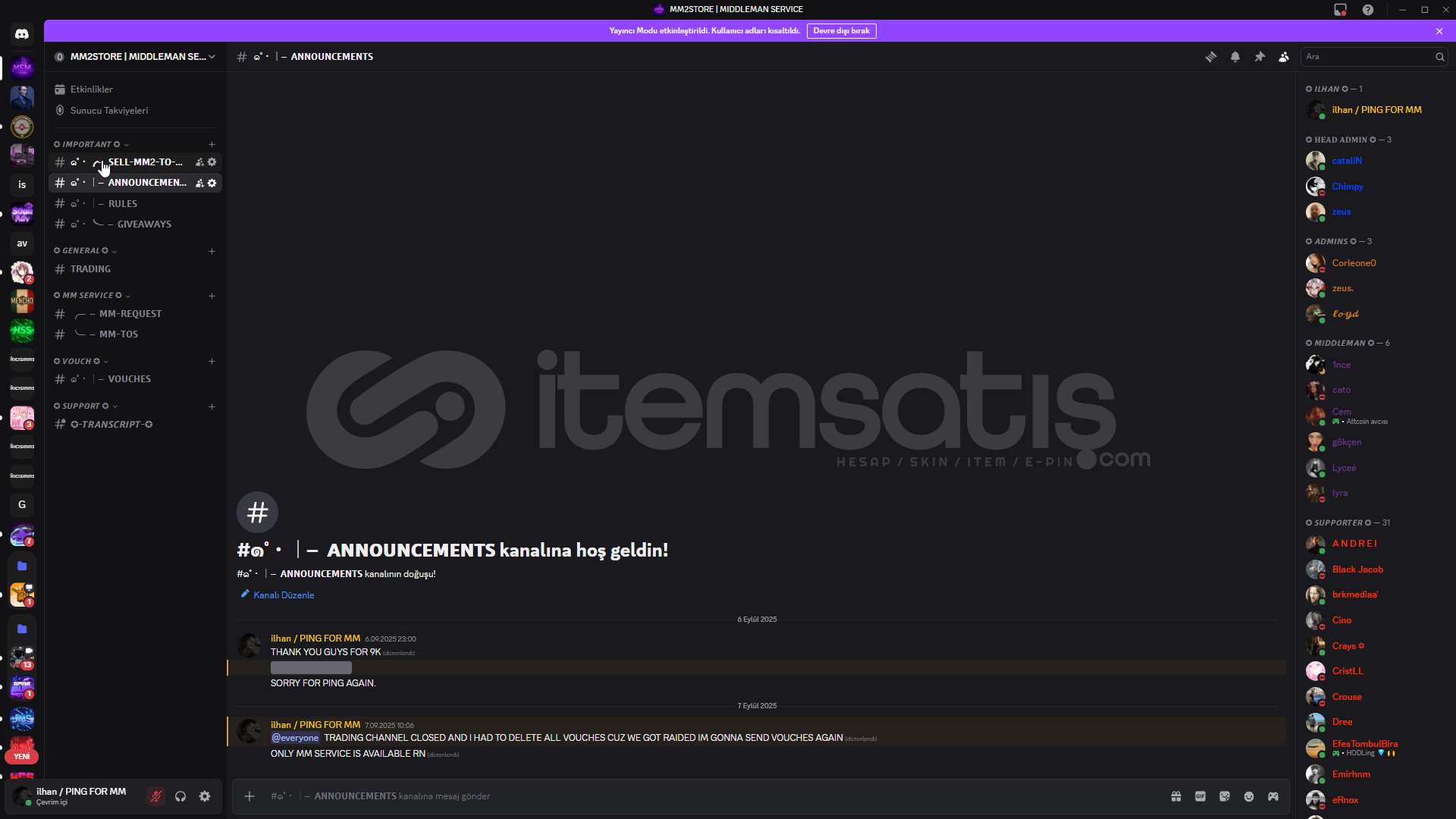This screenshot has height=819, width=1456.
Task: Add channel to VOUCH category
Action: (212, 362)
